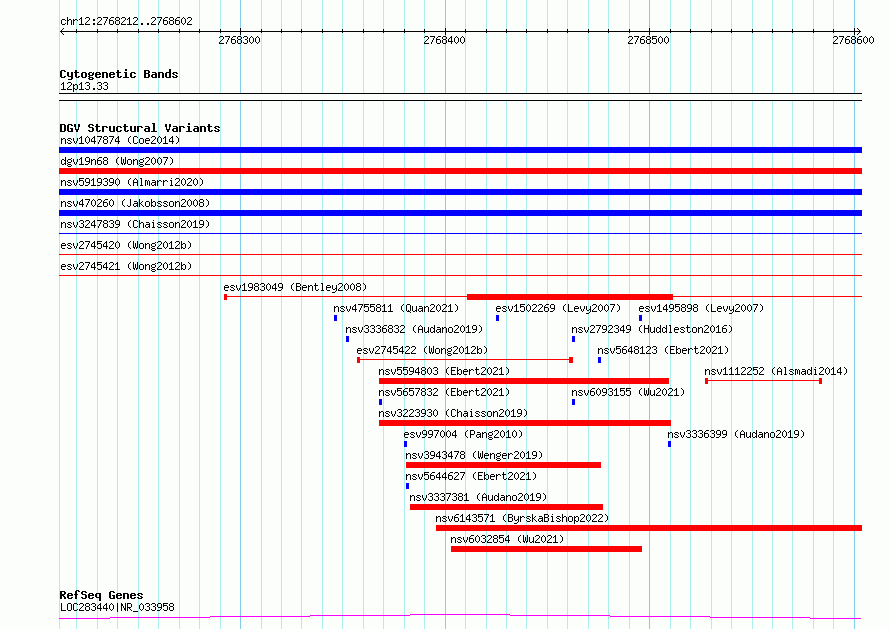Click the nsv1047874 (Coe2014) blue variant bar

click(x=460, y=150)
